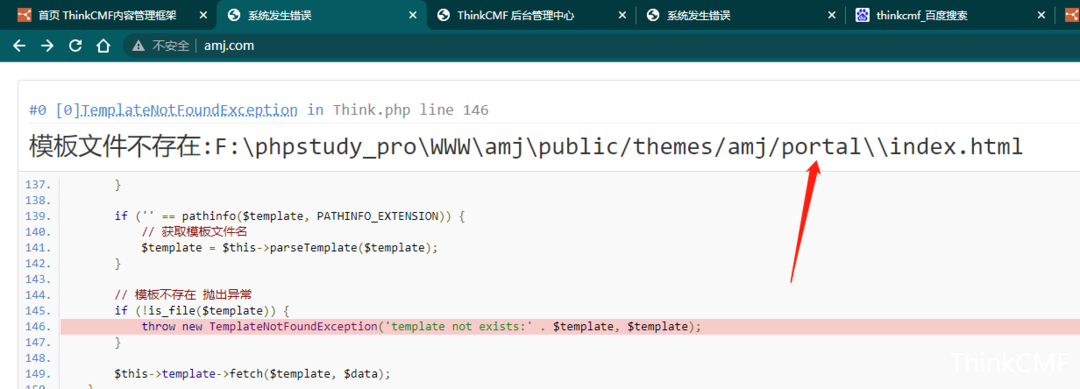
Task: Click highlighted line 146 throw statement
Action: pos(421,326)
